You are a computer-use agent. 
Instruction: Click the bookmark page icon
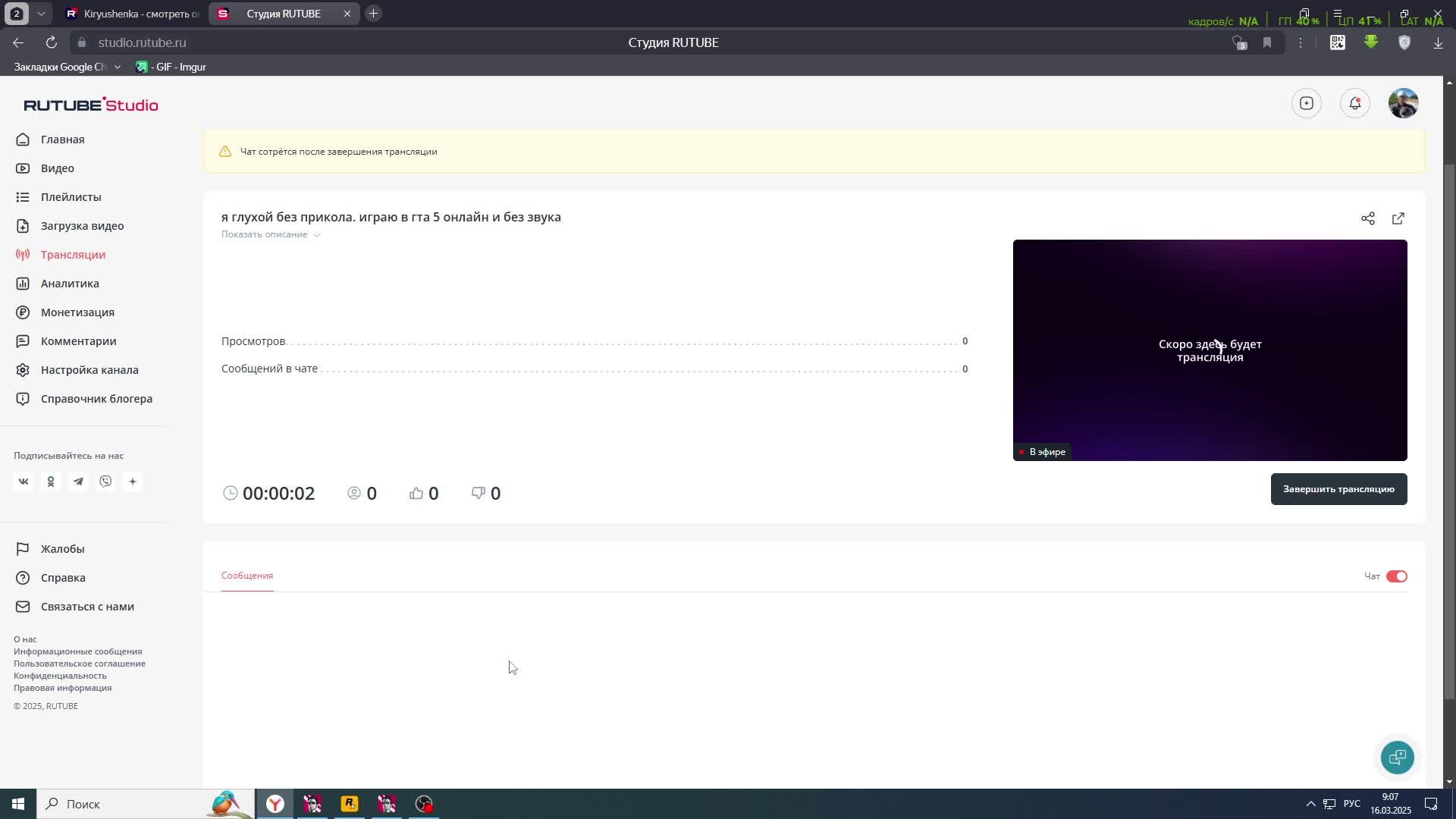pos(1267,42)
